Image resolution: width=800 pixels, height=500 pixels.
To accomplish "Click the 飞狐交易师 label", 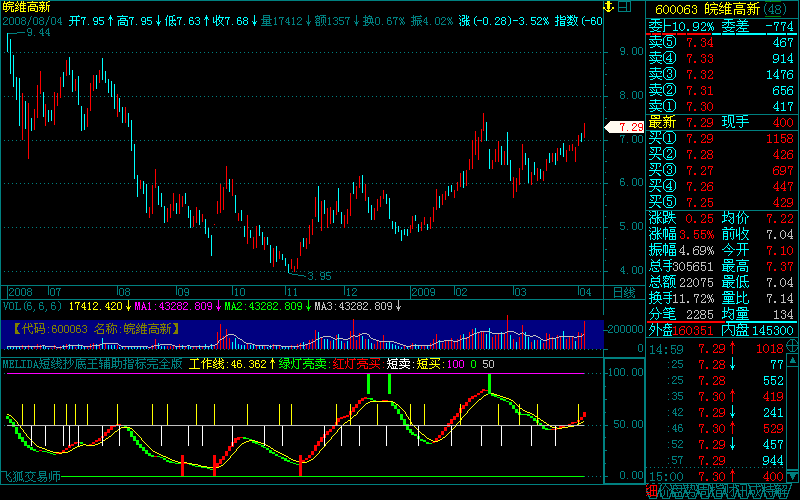I will (31, 477).
